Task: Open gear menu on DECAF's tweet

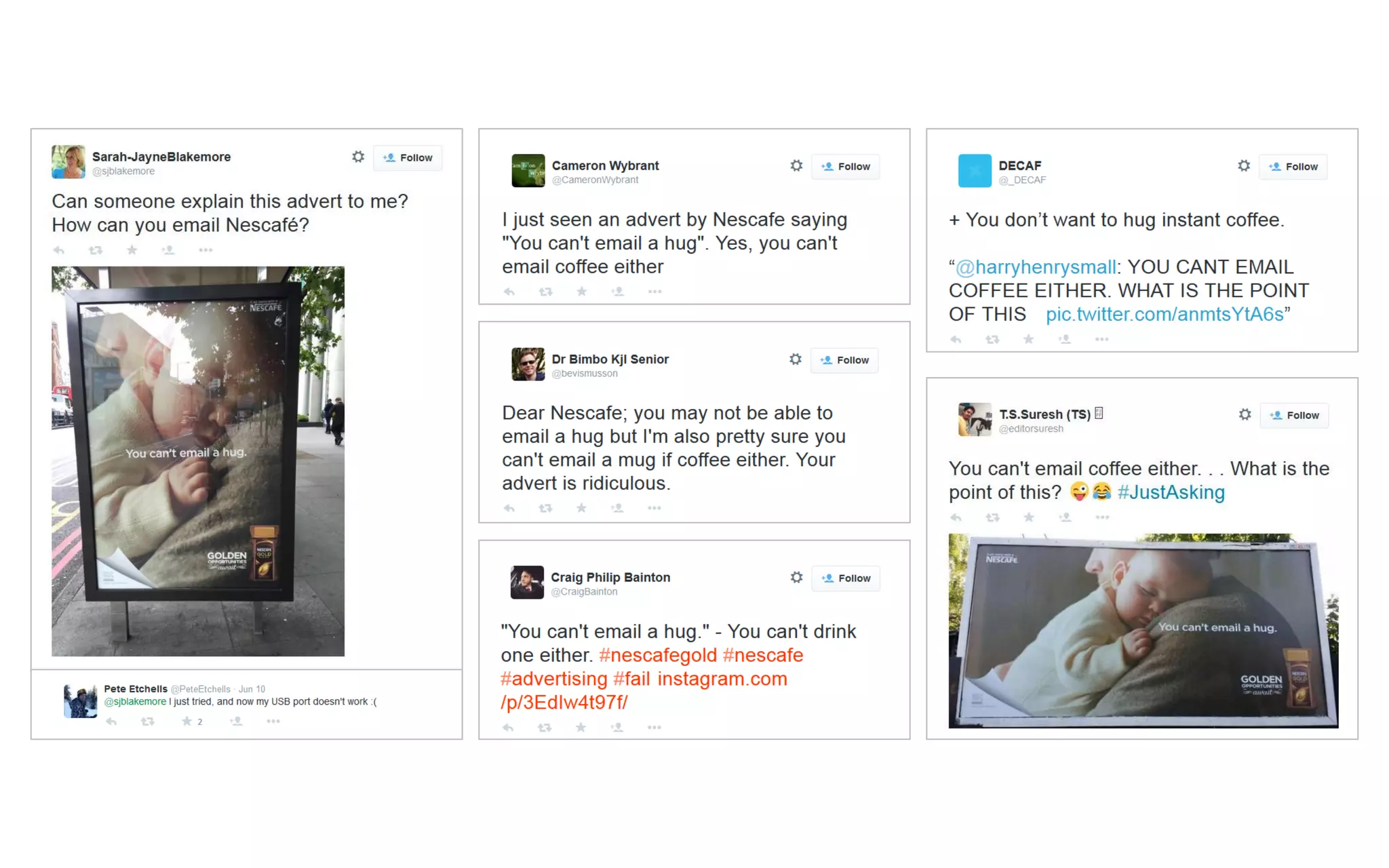Action: coord(1243,166)
